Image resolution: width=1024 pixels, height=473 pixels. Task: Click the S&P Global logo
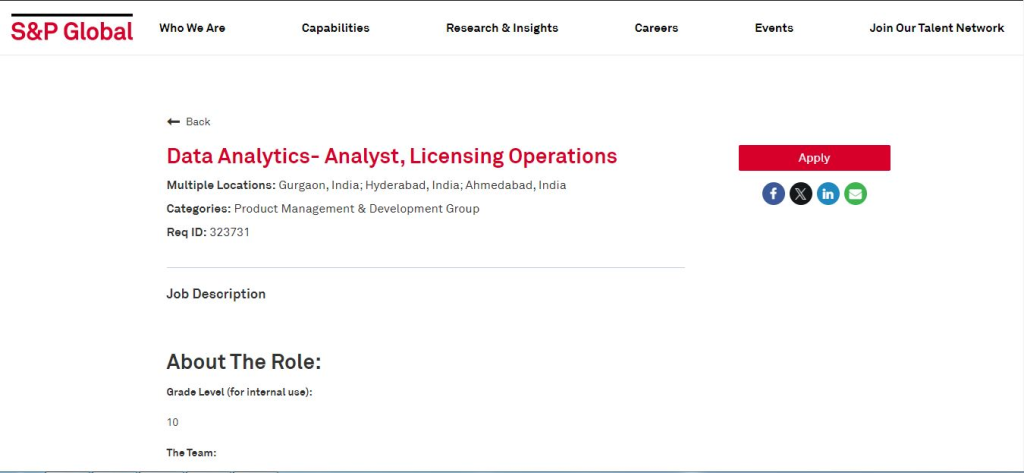72,28
